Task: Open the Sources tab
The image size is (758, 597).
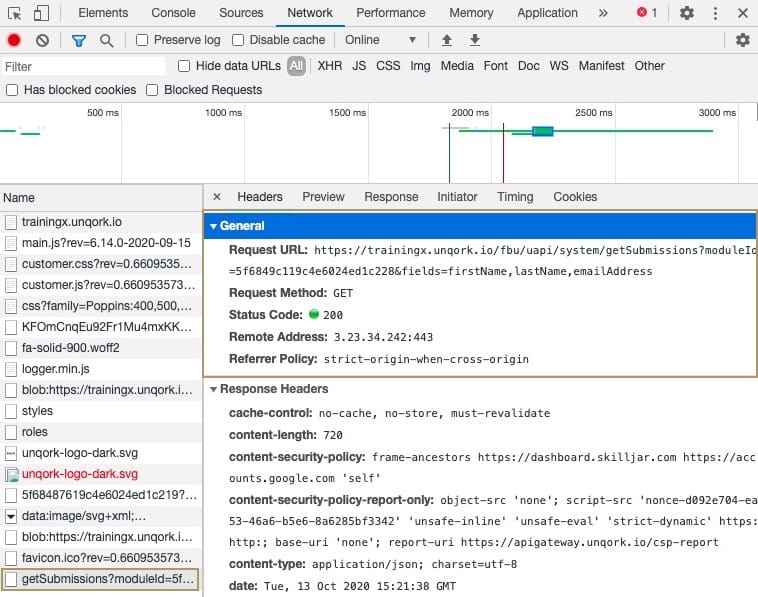Action: pyautogui.click(x=241, y=13)
